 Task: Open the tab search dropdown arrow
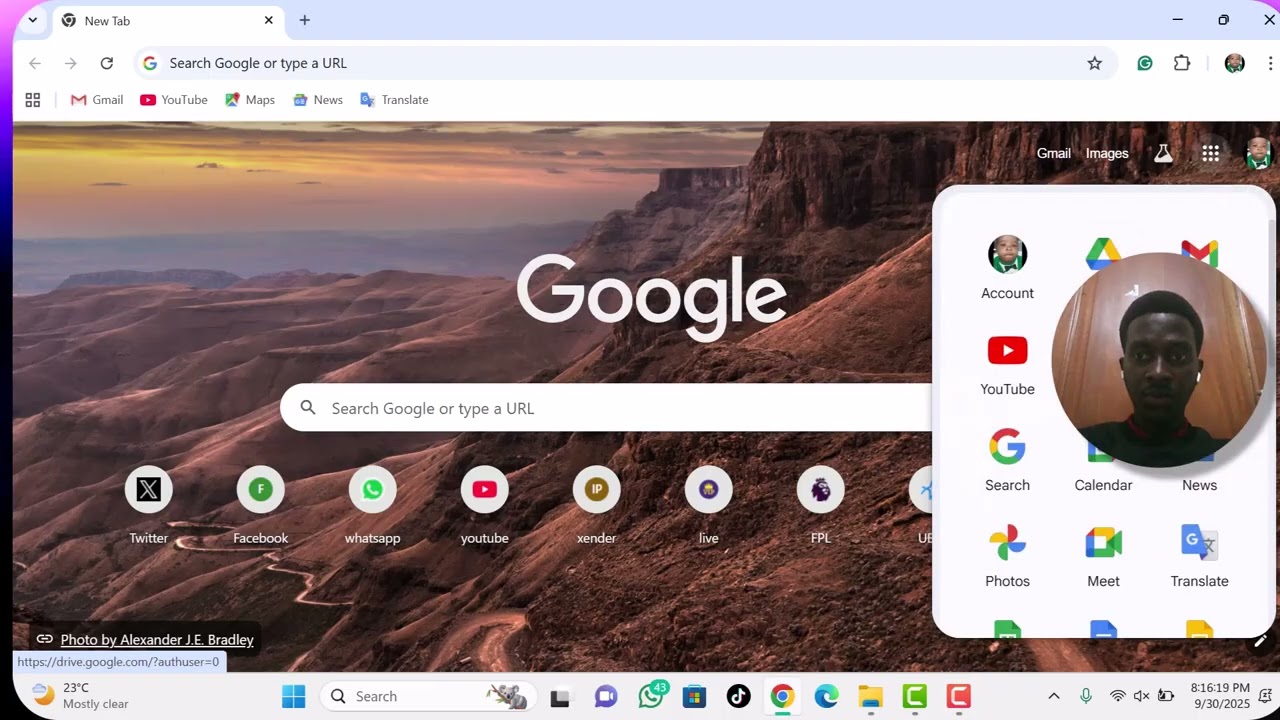click(33, 20)
